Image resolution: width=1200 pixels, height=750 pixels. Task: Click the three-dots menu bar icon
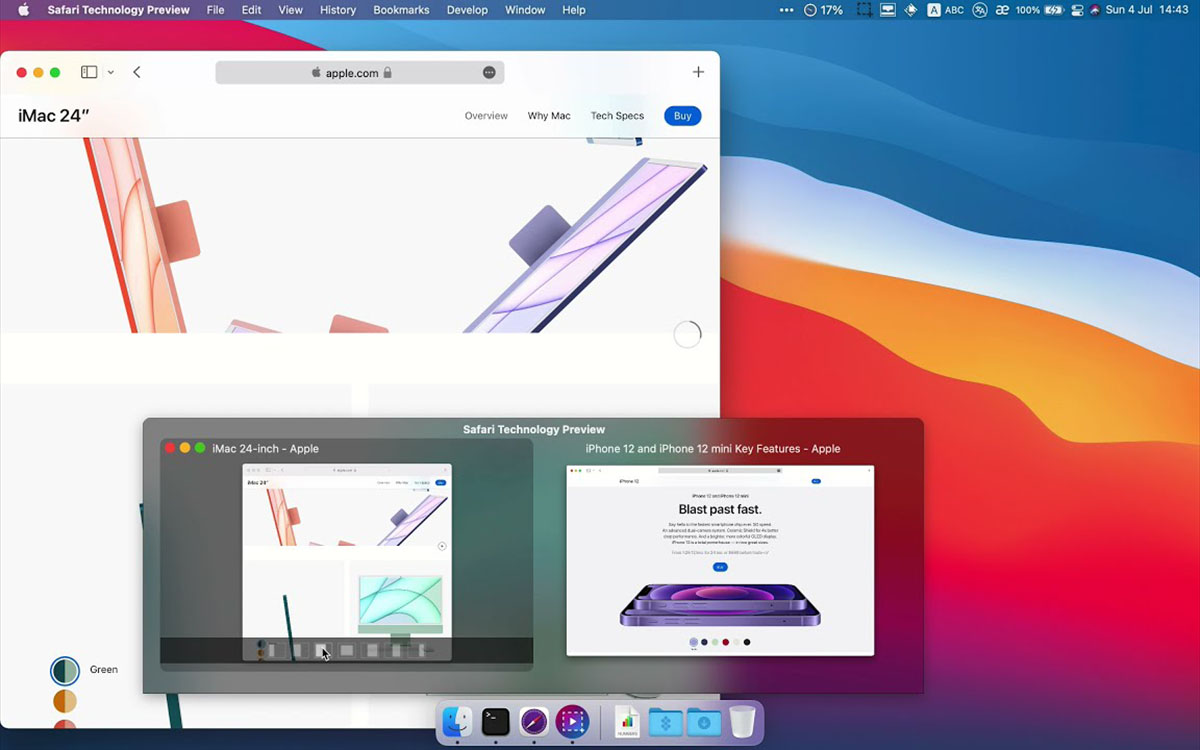tap(785, 10)
